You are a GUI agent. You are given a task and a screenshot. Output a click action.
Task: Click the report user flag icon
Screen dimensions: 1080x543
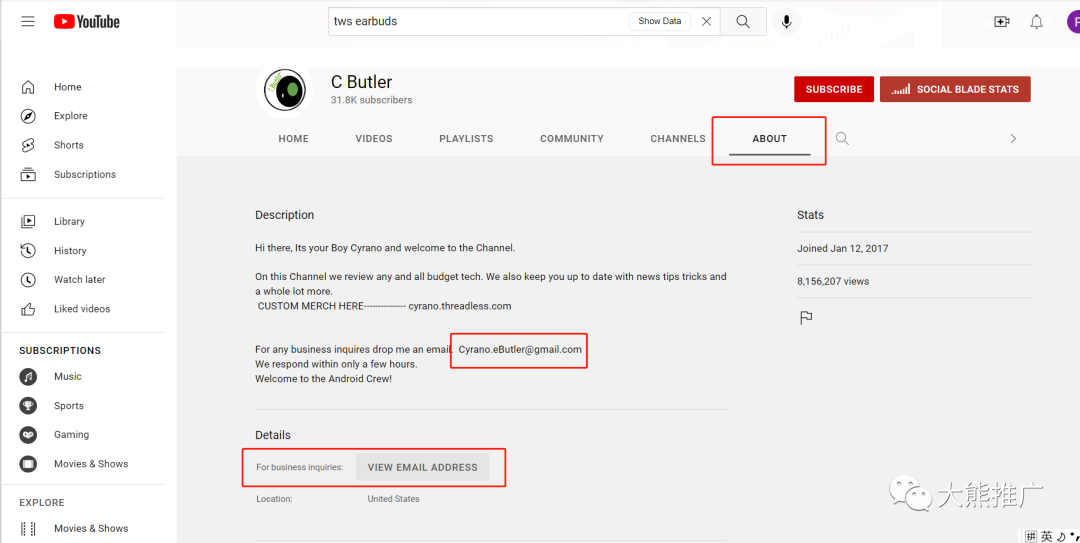coord(806,318)
